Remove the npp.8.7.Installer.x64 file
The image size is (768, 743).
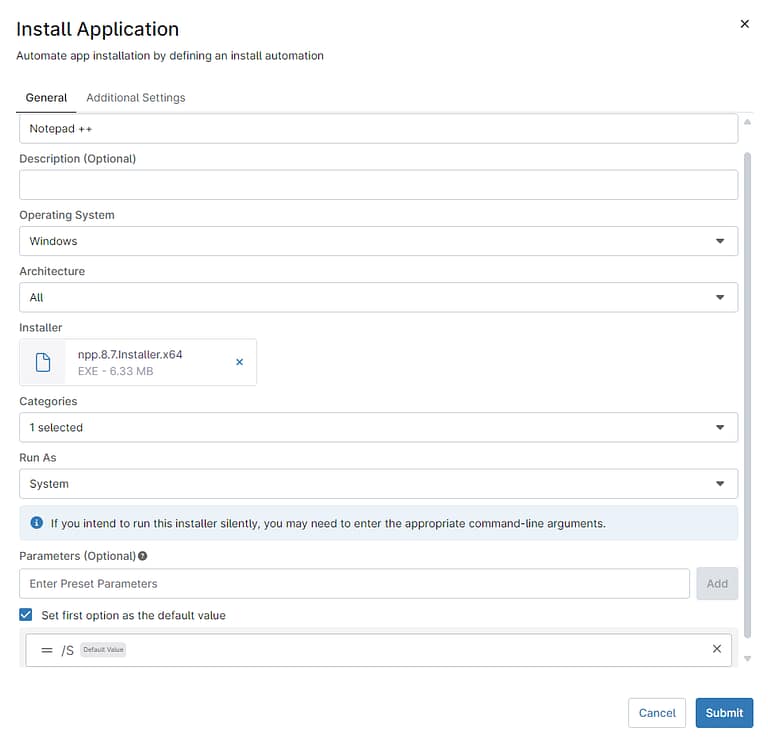[x=239, y=362]
